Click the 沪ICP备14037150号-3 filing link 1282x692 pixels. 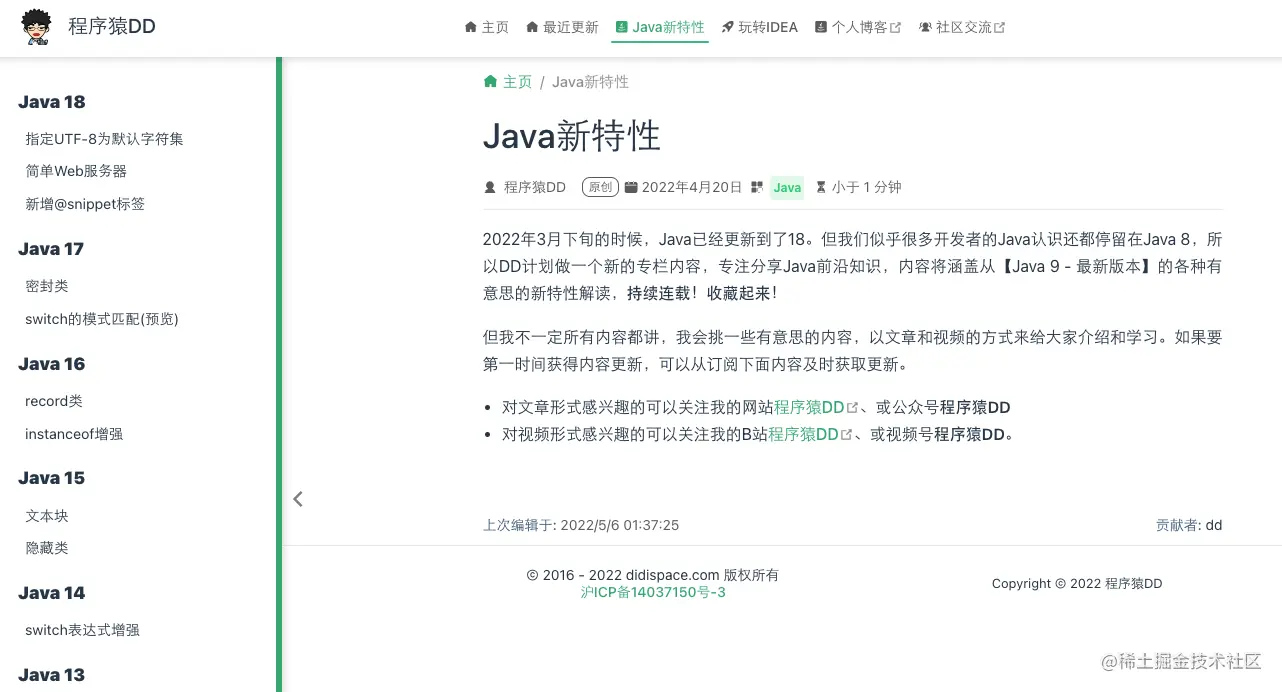pos(653,592)
